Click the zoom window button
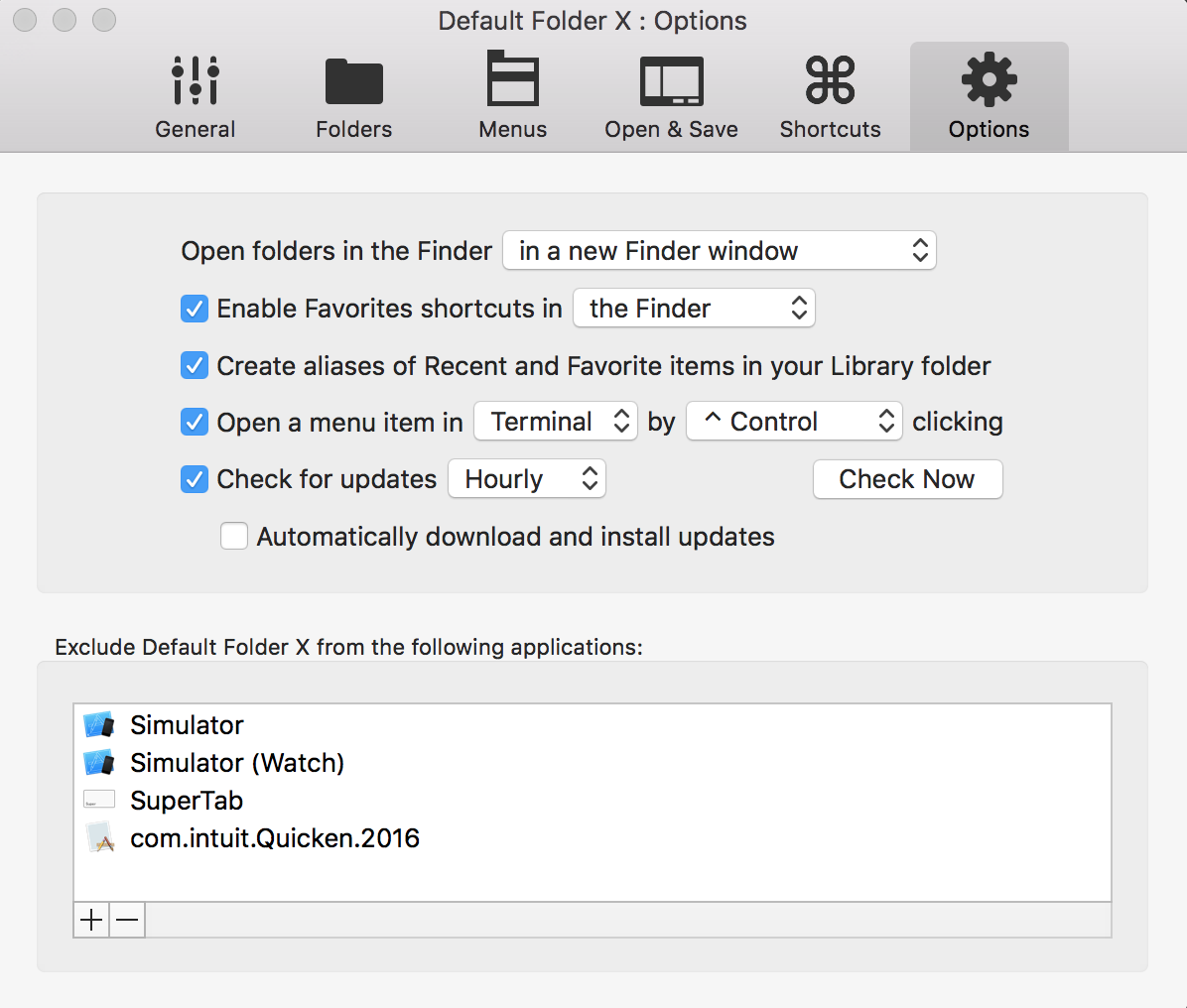The width and height of the screenshot is (1187, 1008). (x=103, y=20)
